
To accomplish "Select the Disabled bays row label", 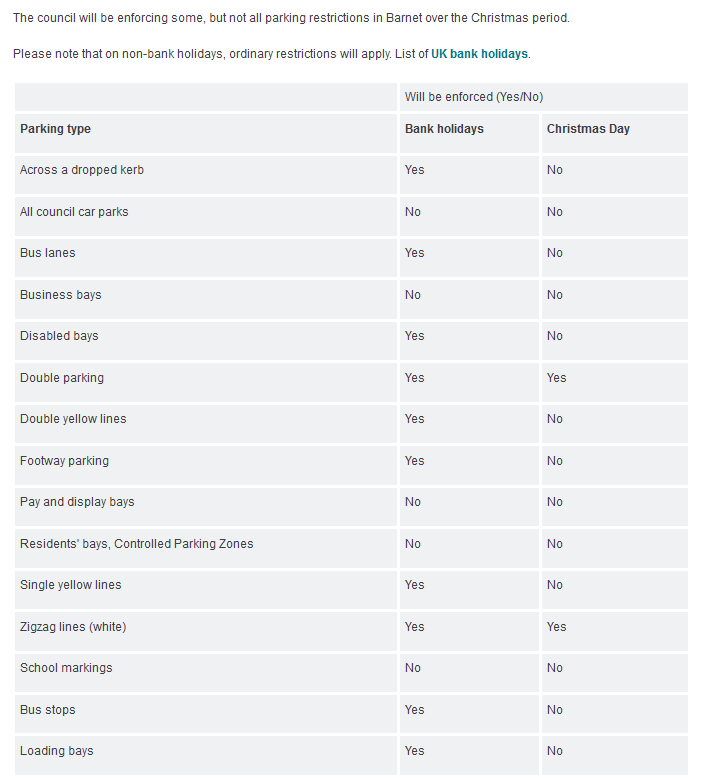I will click(59, 336).
